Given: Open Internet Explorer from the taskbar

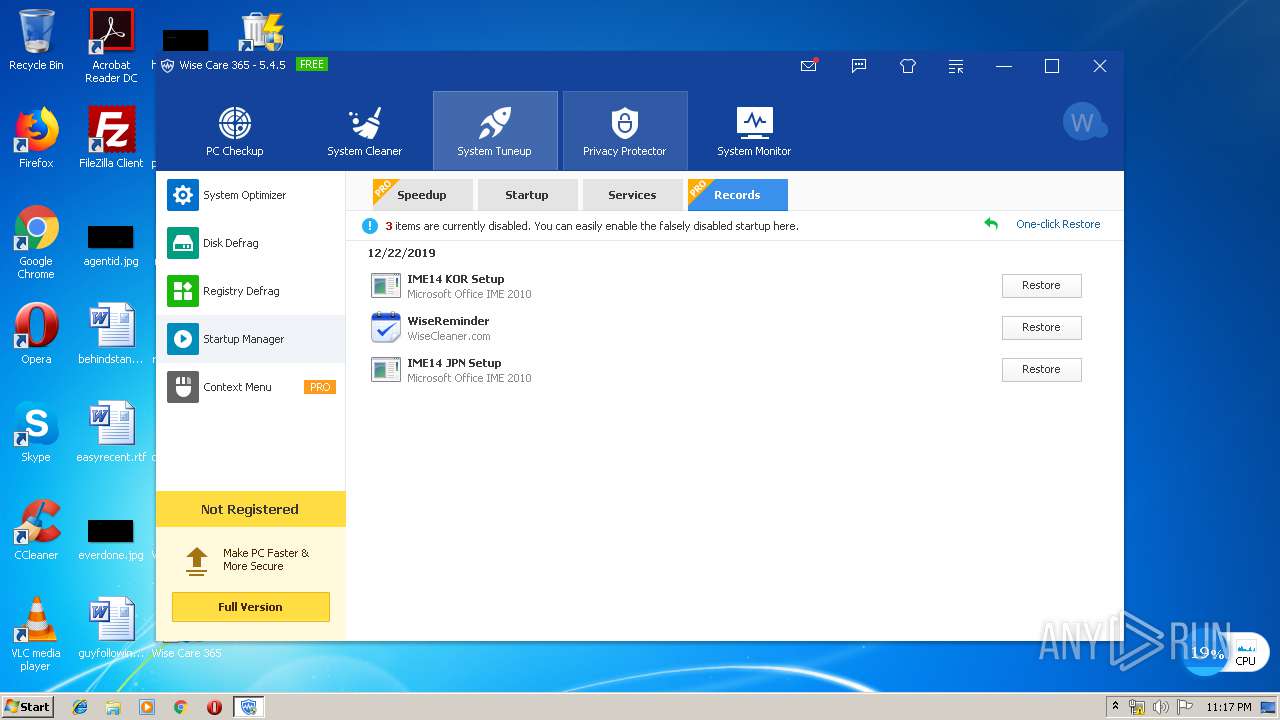Looking at the screenshot, I should [x=80, y=707].
